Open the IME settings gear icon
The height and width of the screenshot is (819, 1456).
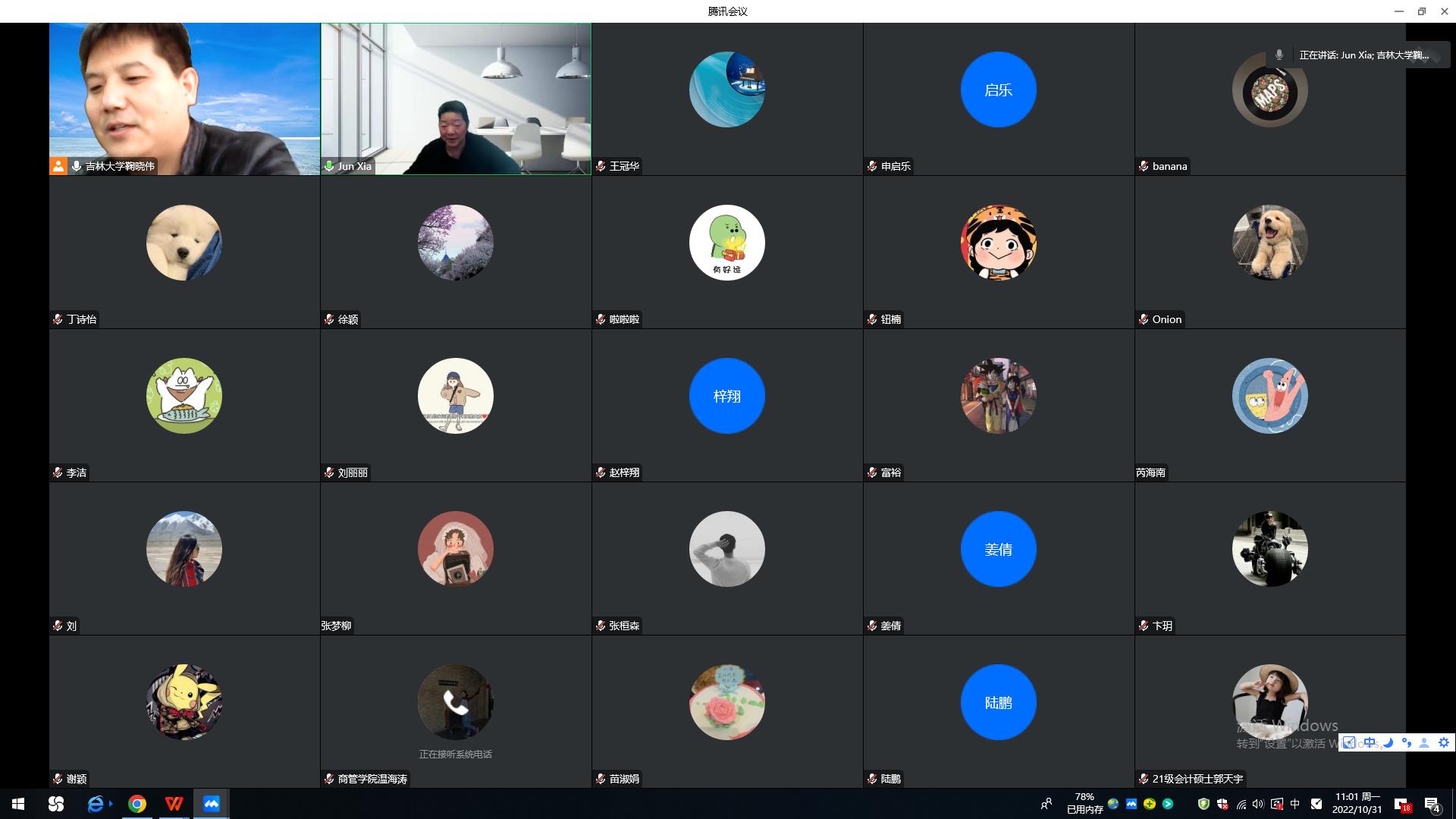pos(1444,742)
